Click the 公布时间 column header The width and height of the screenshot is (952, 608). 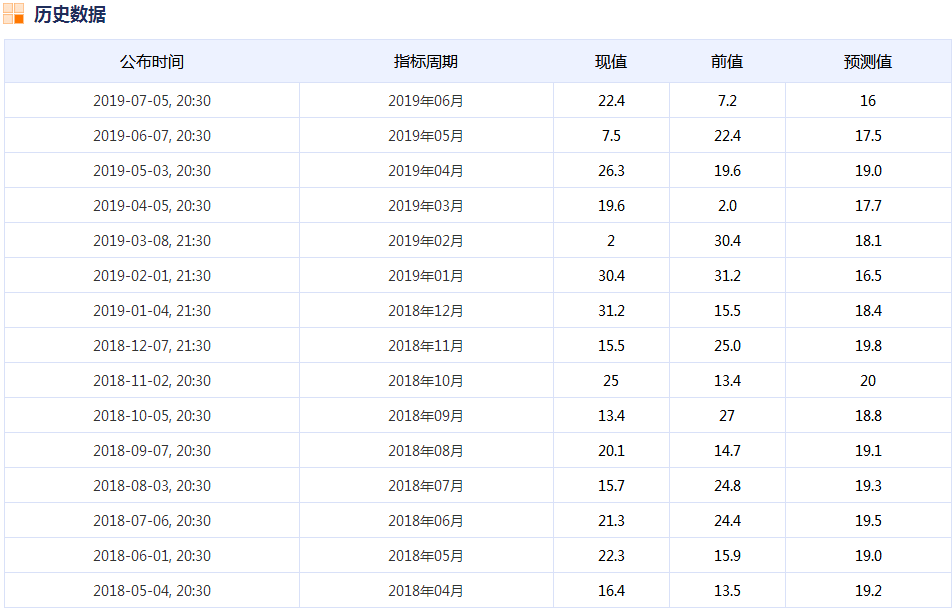coord(152,62)
